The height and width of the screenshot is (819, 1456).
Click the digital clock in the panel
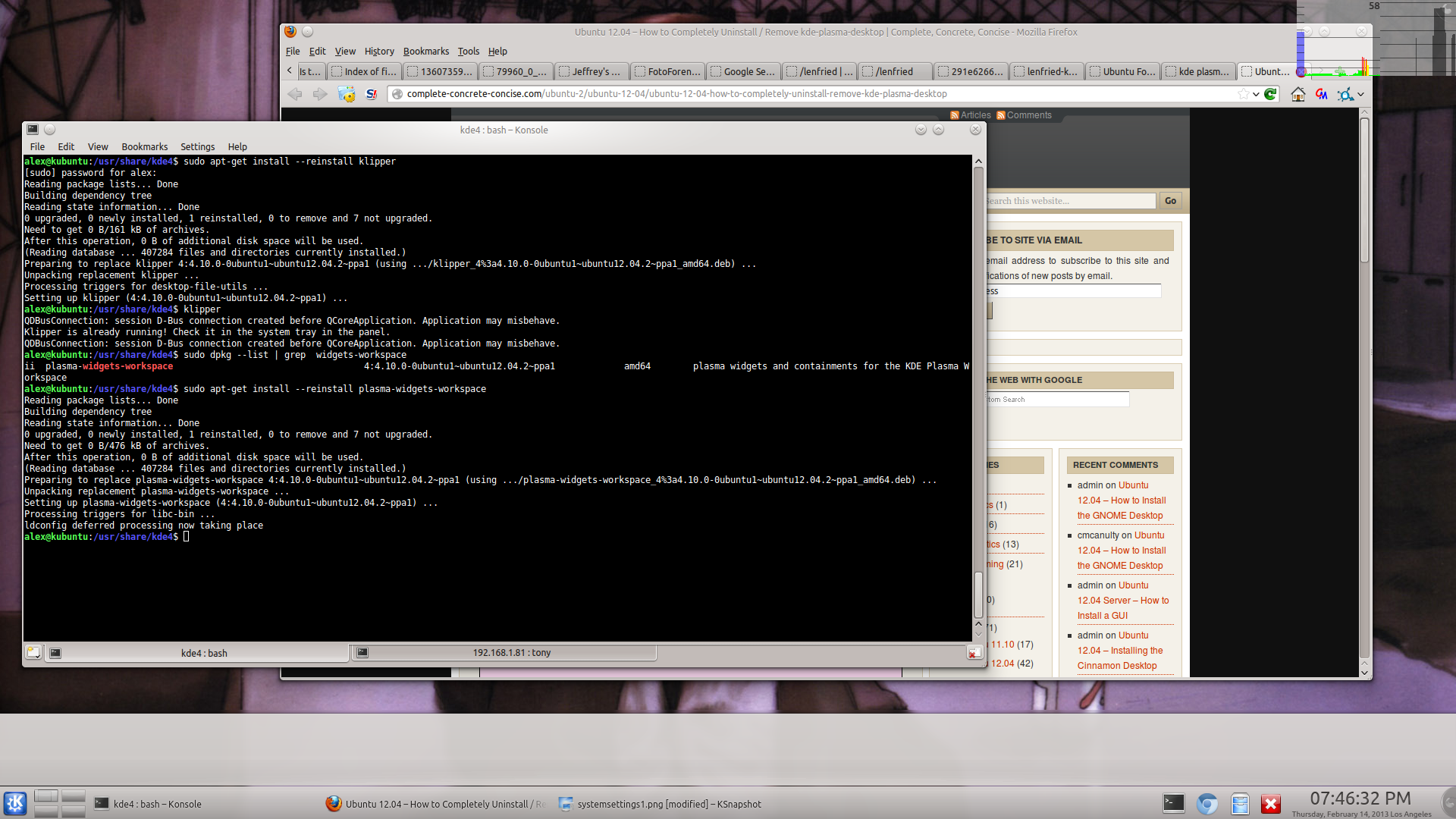tap(1360, 803)
